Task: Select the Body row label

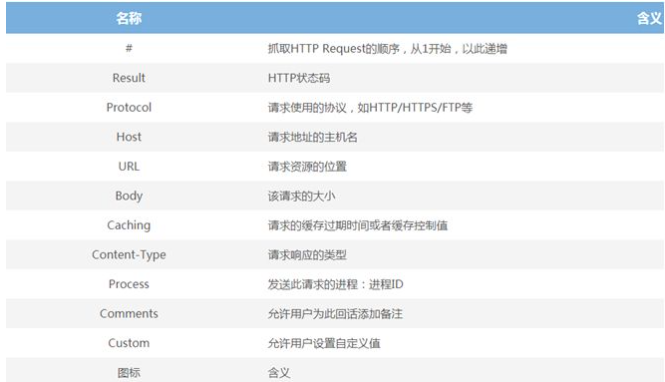Action: pos(129,195)
